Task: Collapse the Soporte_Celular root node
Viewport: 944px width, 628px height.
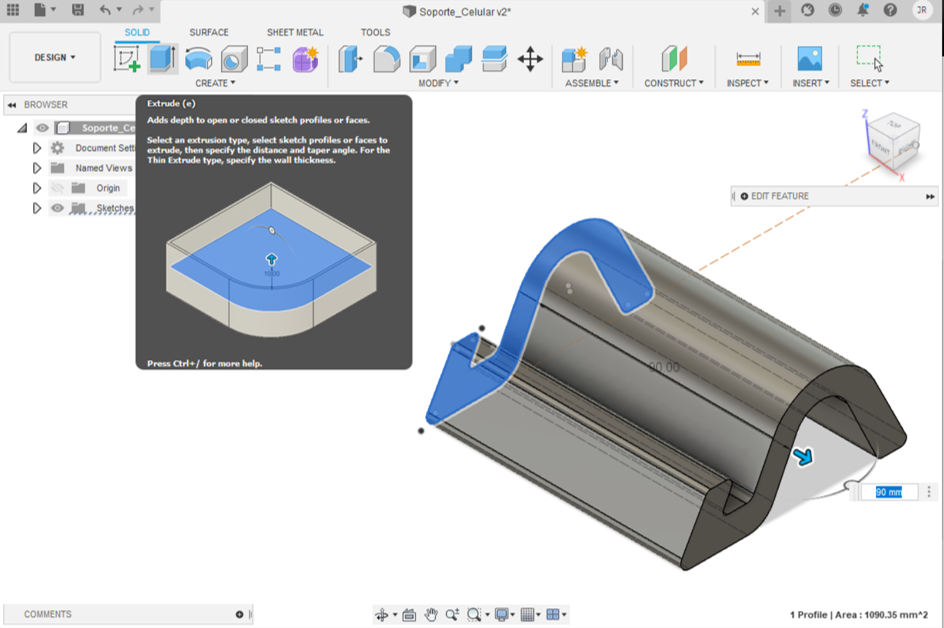Action: click(x=22, y=128)
